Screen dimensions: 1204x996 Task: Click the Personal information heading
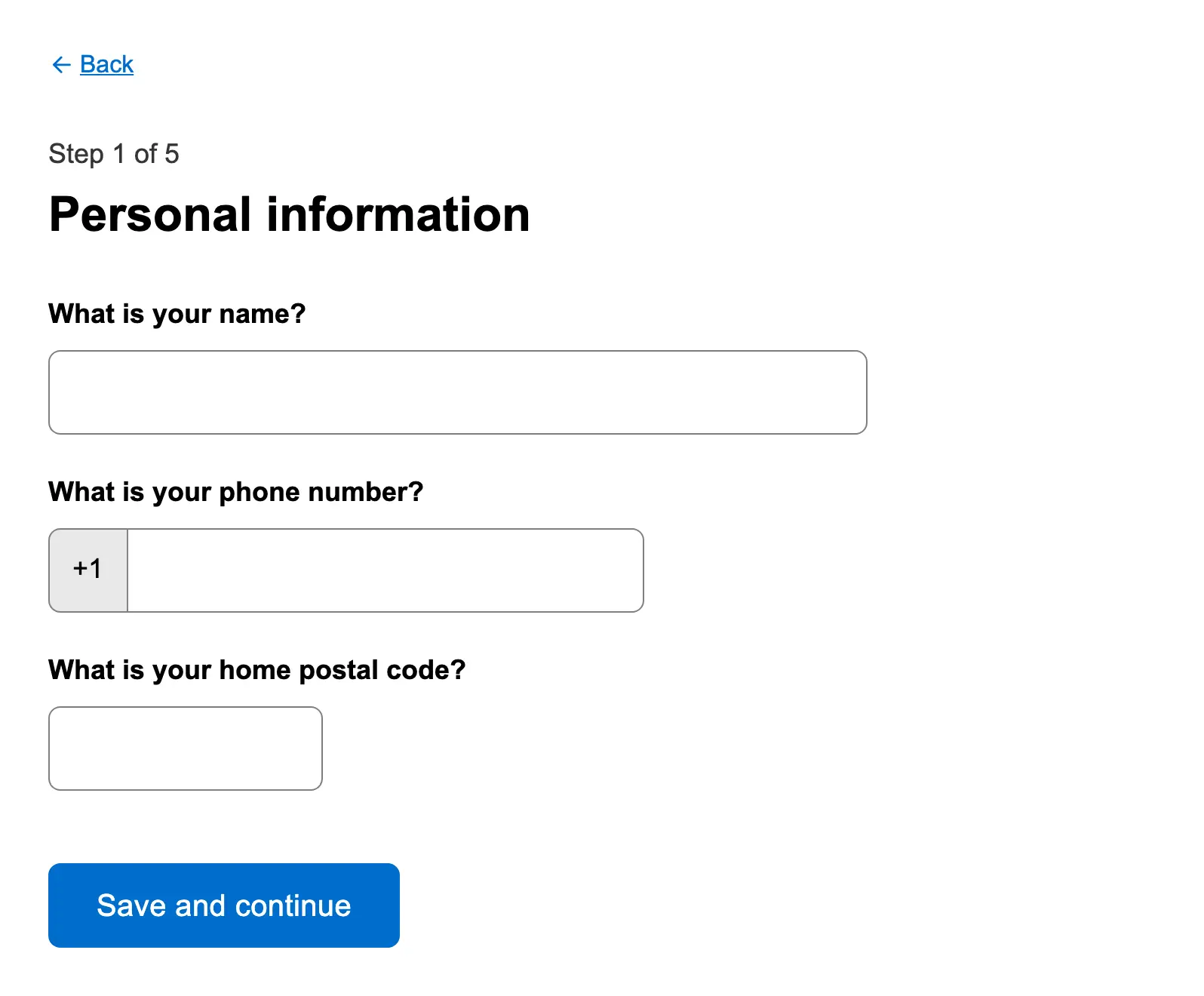[x=289, y=214]
